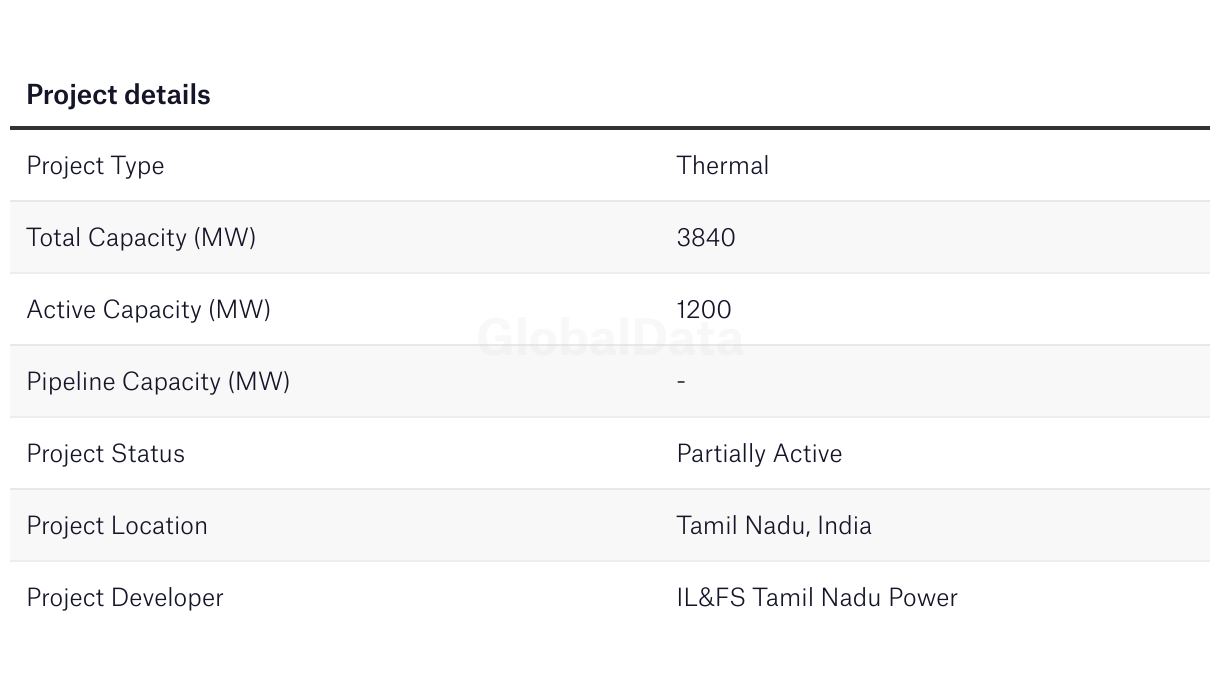The image size is (1220, 674).
Task: Click the word India in location value
Action: [x=845, y=525]
